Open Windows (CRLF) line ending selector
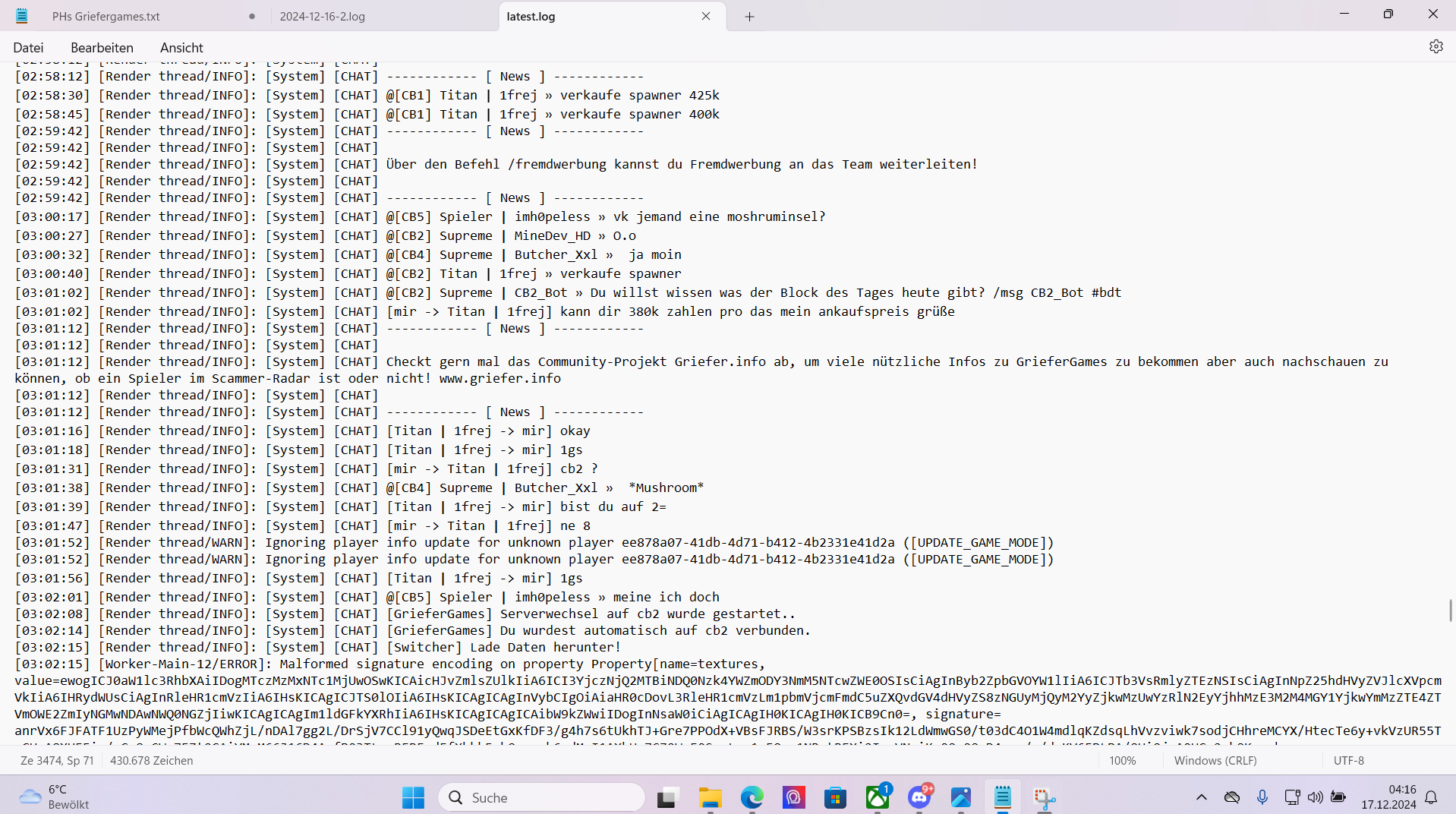The height and width of the screenshot is (814, 1456). click(x=1215, y=760)
